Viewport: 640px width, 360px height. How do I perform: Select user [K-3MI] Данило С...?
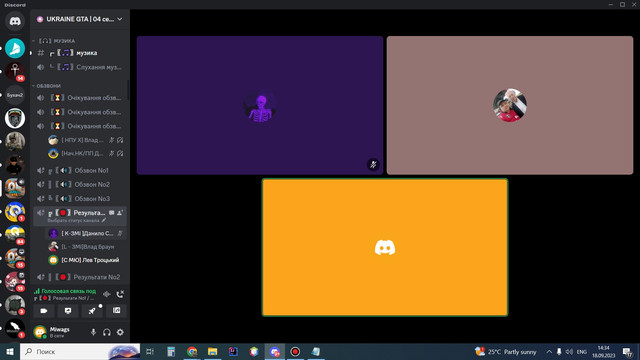tap(86, 233)
